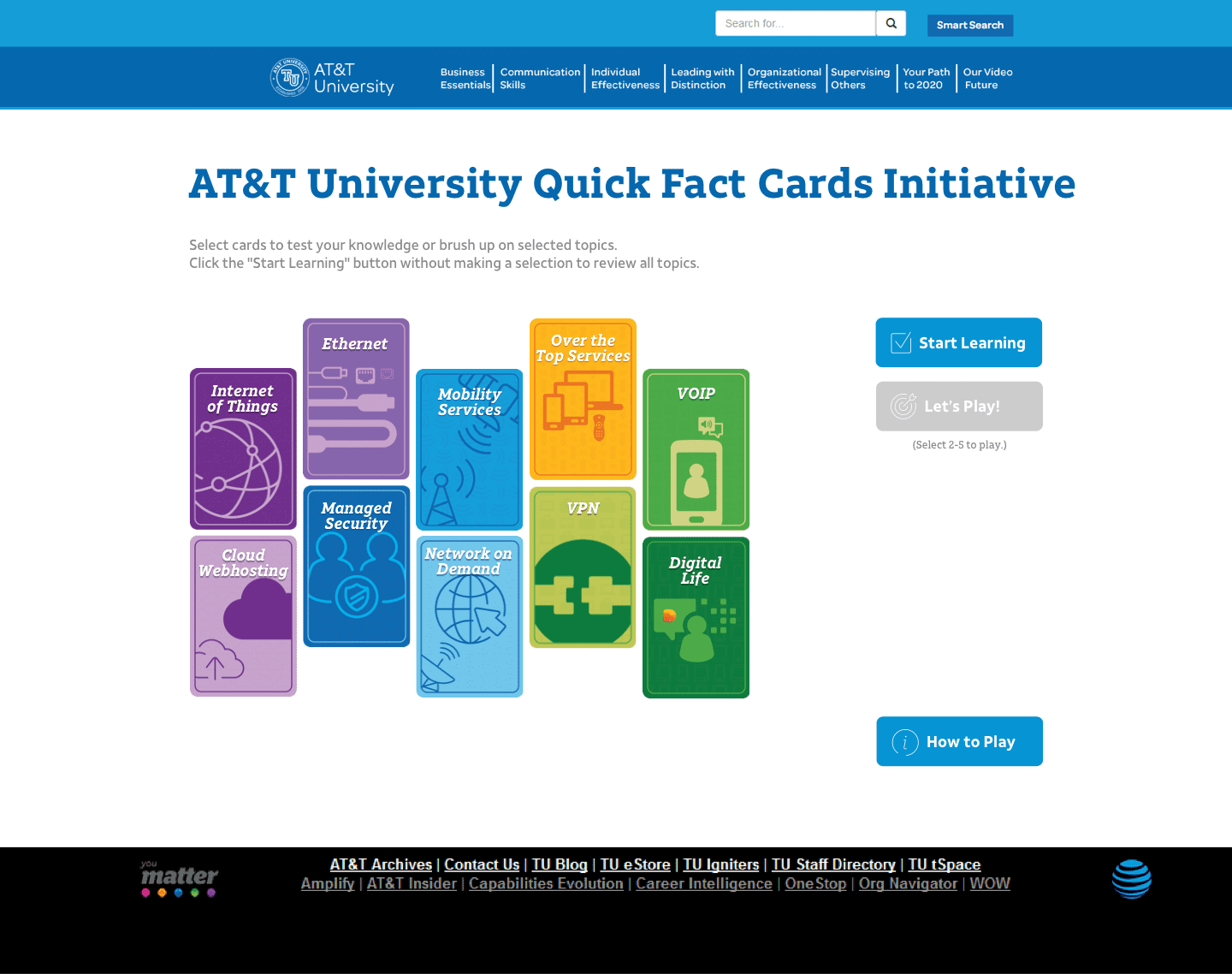The image size is (1232, 974).
Task: Click the You Matter logo in footer
Action: [x=180, y=878]
